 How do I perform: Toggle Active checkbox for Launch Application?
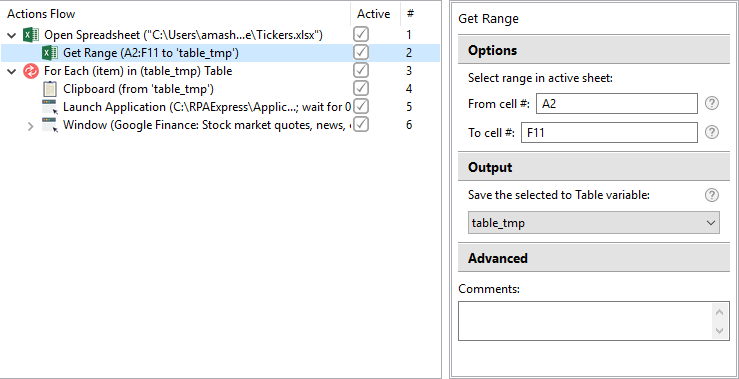(x=361, y=106)
